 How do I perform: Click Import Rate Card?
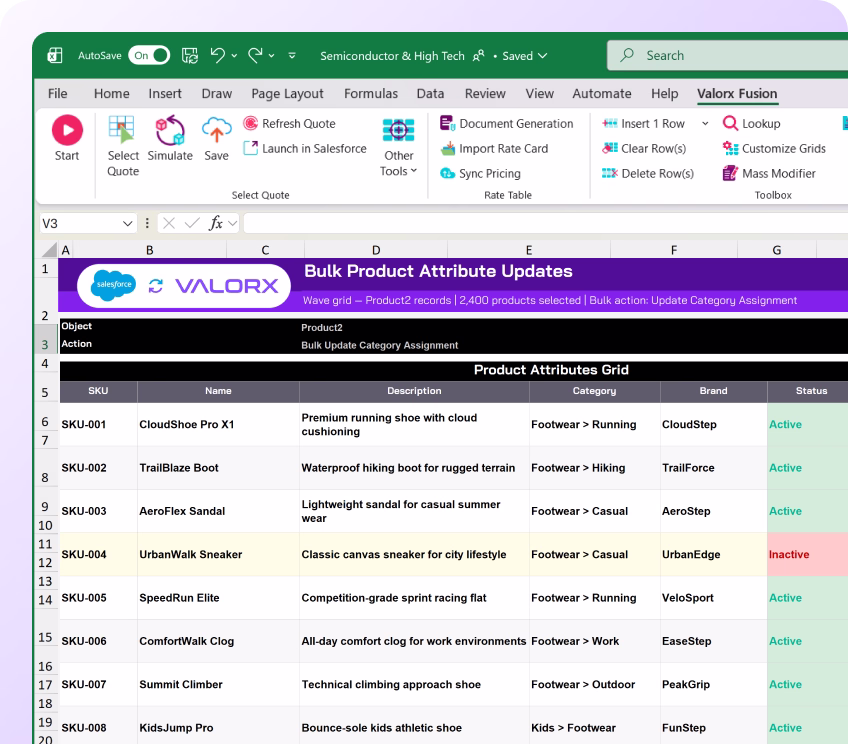pos(494,149)
